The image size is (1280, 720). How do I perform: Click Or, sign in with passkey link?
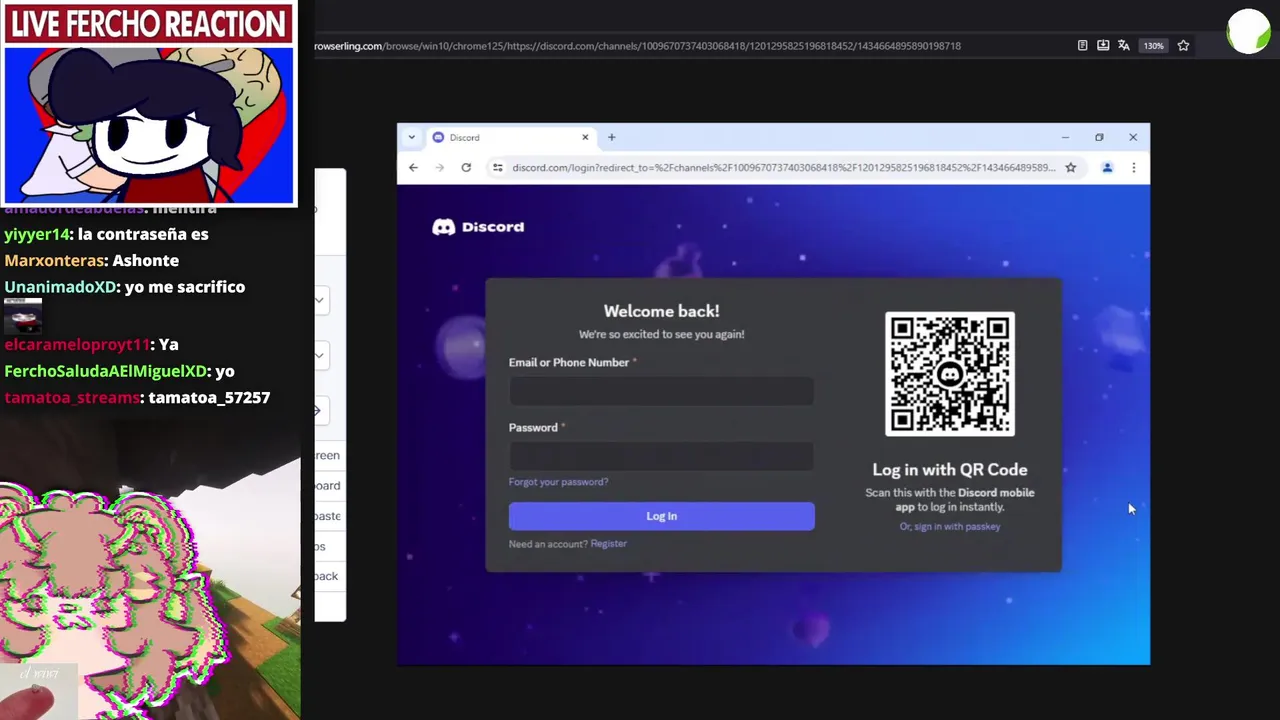tap(949, 526)
